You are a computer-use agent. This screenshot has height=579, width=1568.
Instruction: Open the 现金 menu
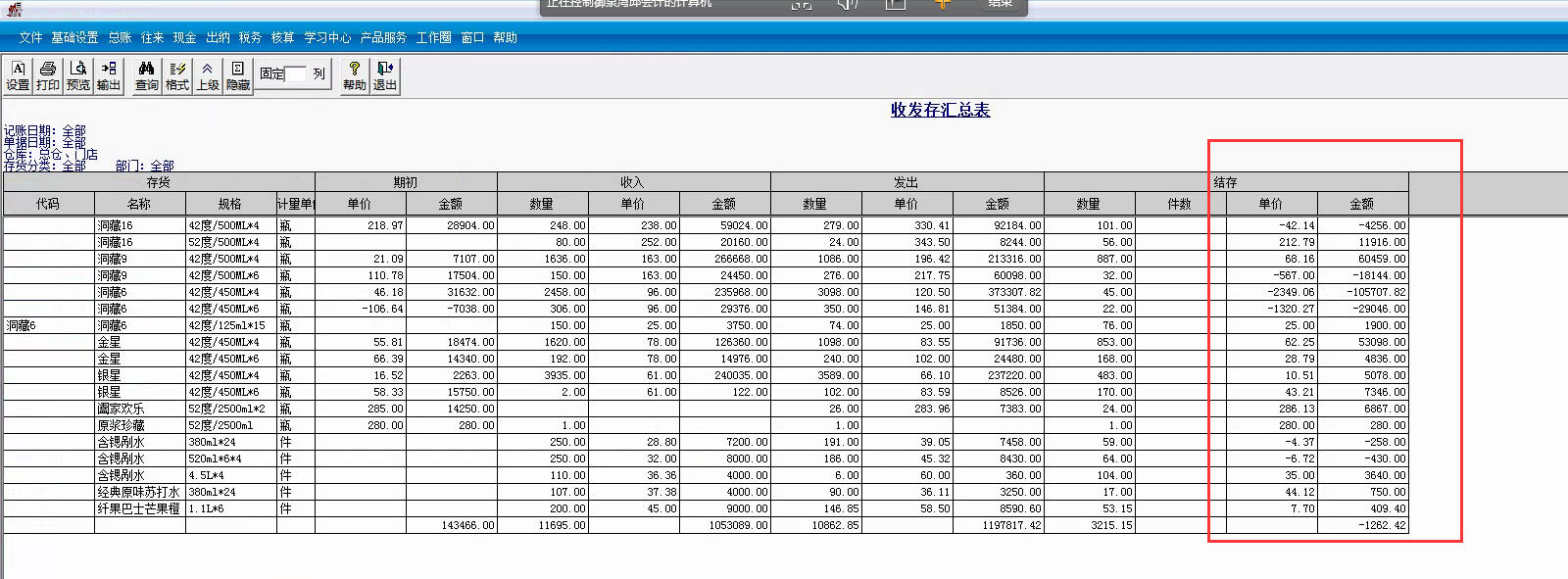pyautogui.click(x=184, y=37)
